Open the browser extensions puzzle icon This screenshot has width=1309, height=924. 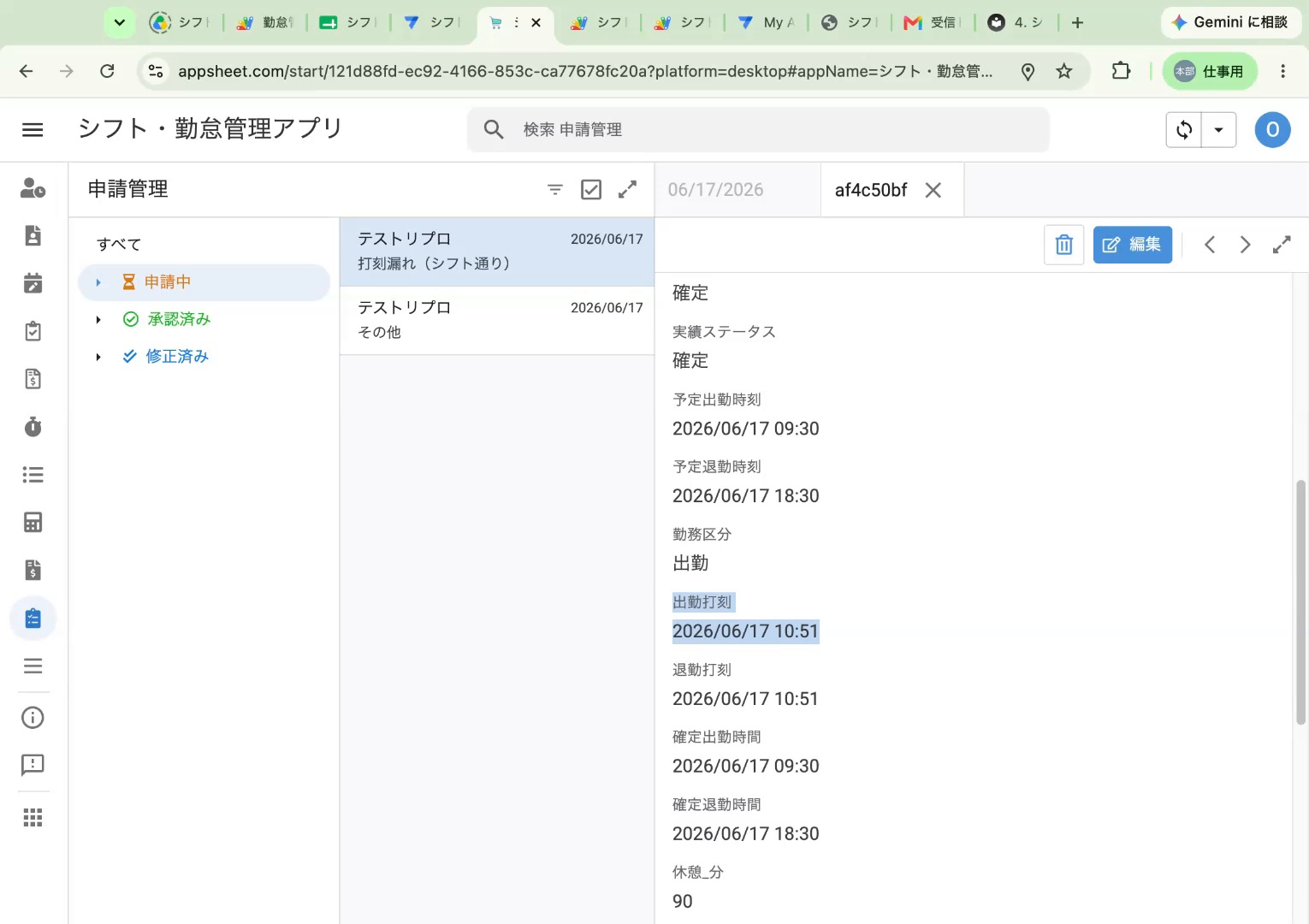point(1121,71)
